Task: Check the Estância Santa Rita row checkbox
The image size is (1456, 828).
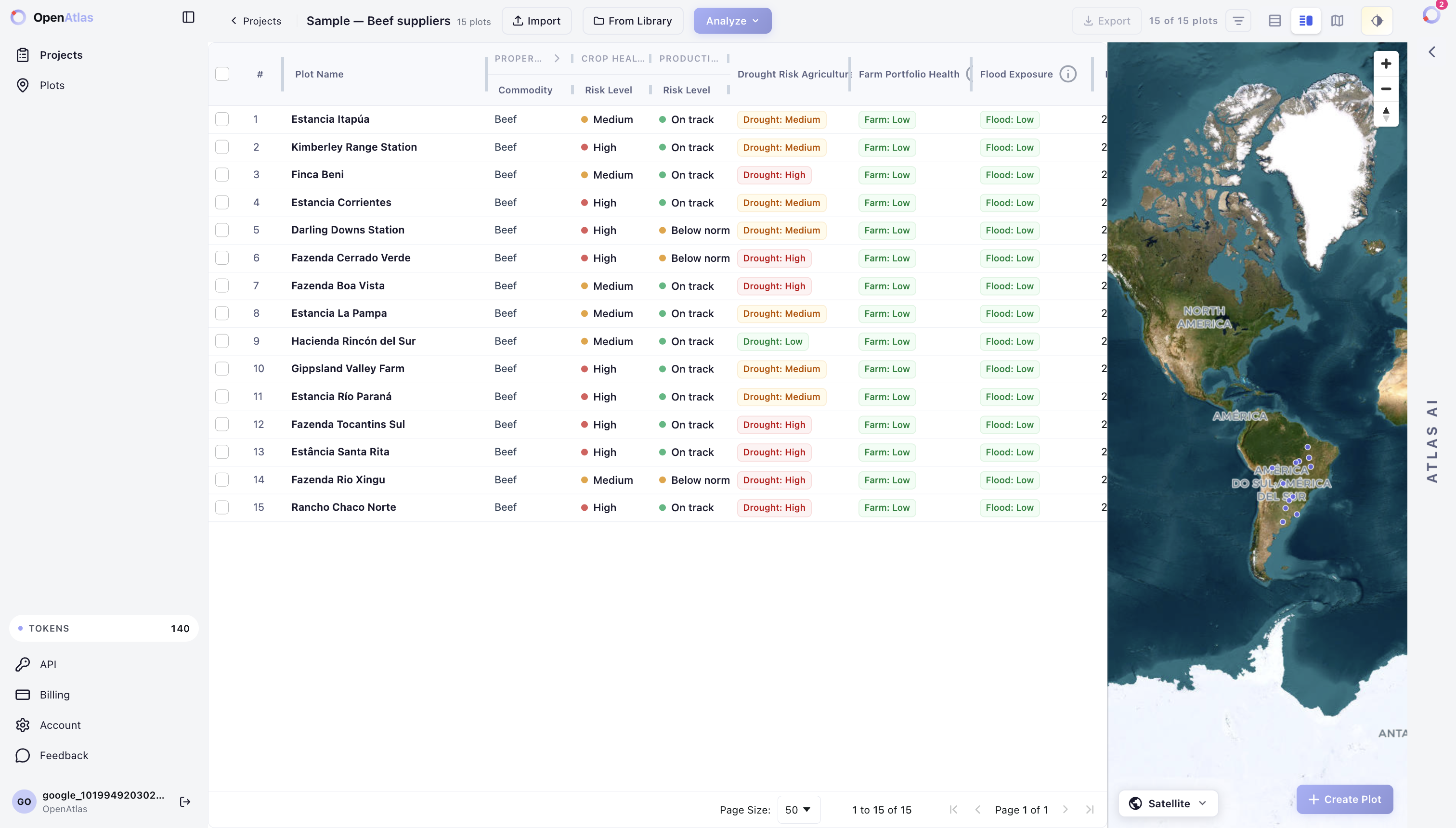Action: tap(222, 452)
